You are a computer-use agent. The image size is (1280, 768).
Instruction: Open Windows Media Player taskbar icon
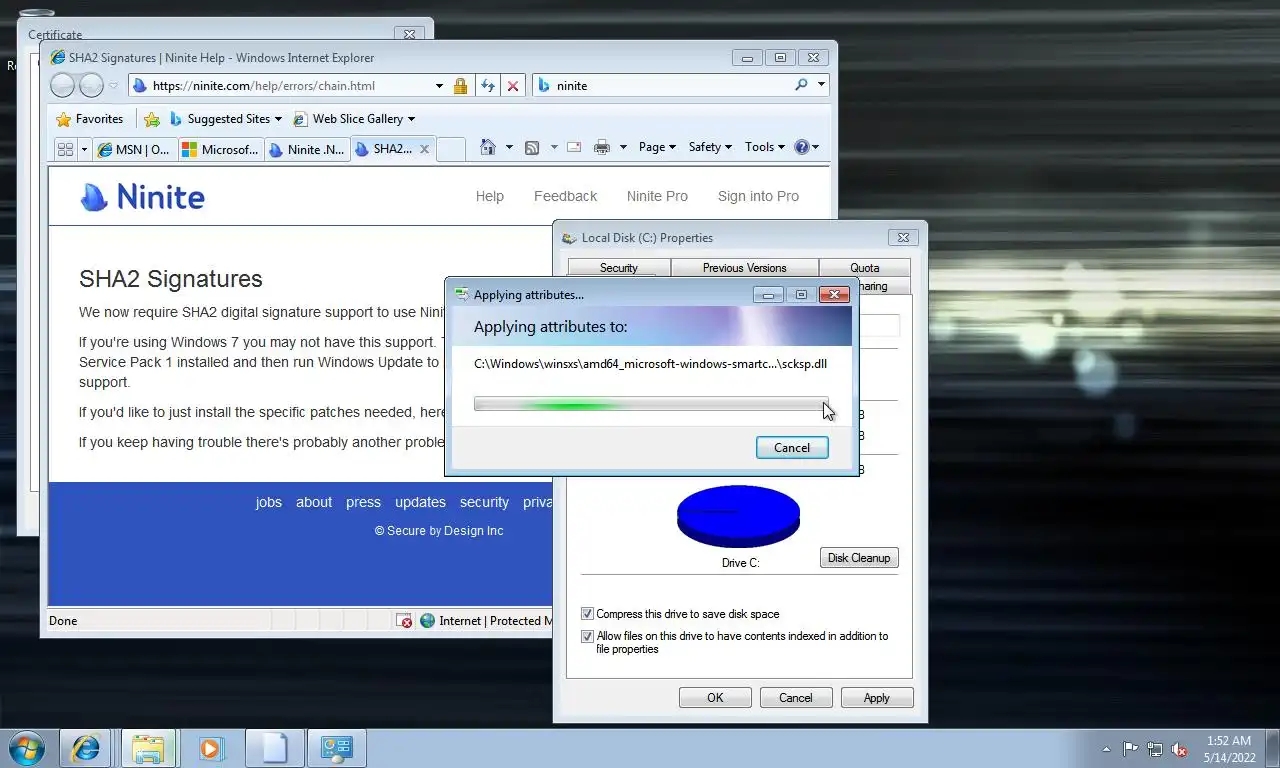tap(211, 748)
